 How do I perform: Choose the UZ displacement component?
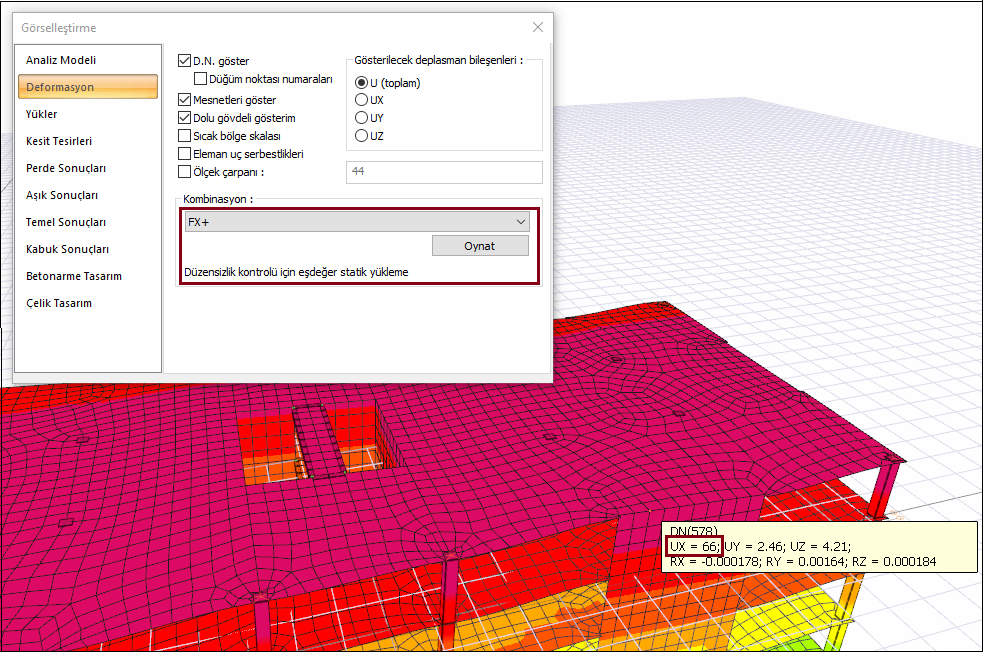pos(362,136)
